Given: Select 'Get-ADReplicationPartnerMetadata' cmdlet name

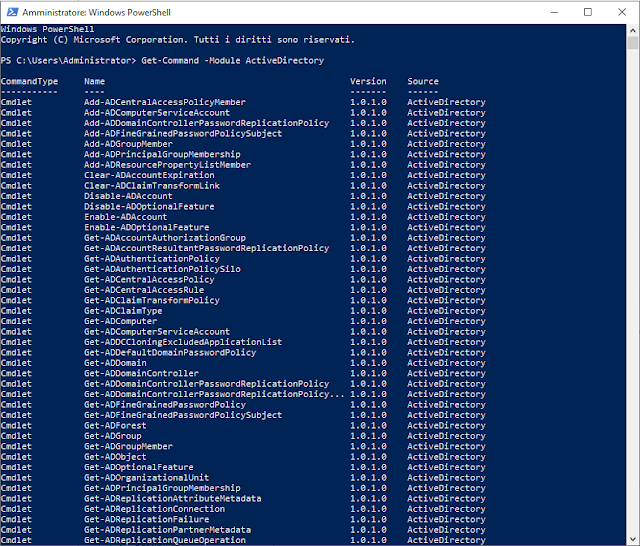Looking at the screenshot, I should (167, 530).
